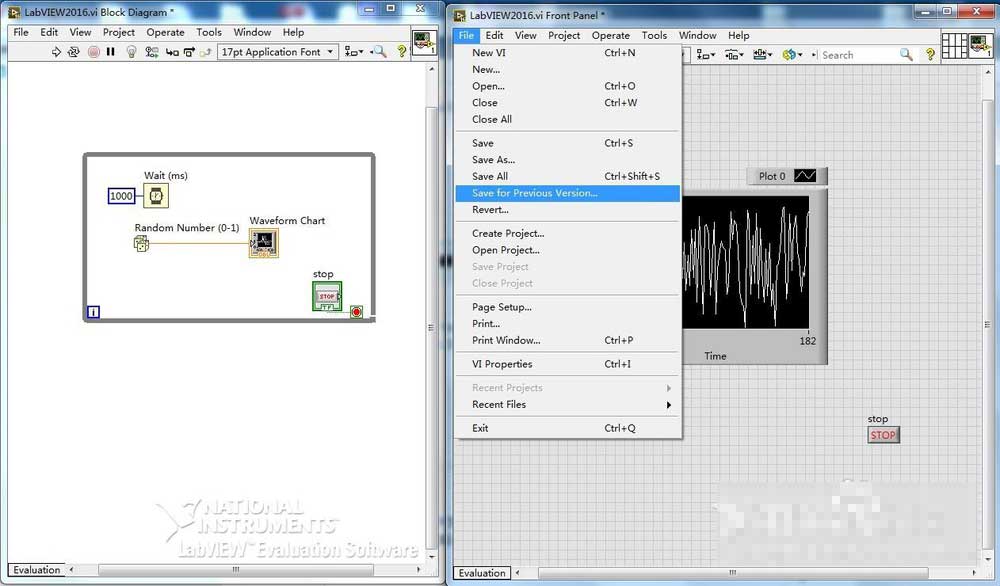
Task: Select Waveform Chart terminal on diagram
Action: pos(263,243)
